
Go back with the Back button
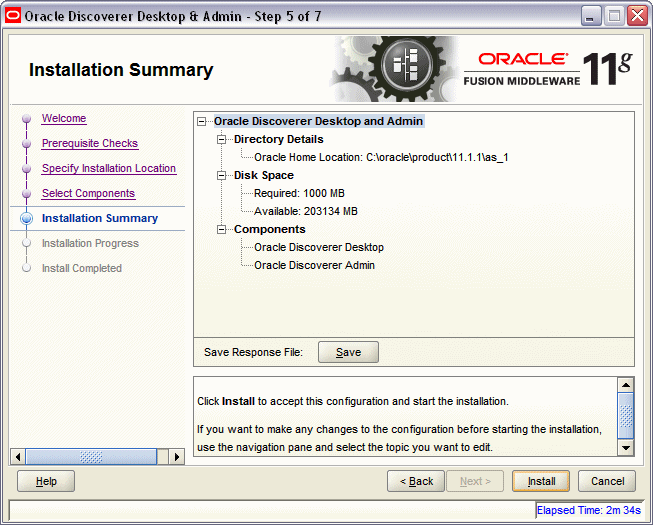(416, 481)
